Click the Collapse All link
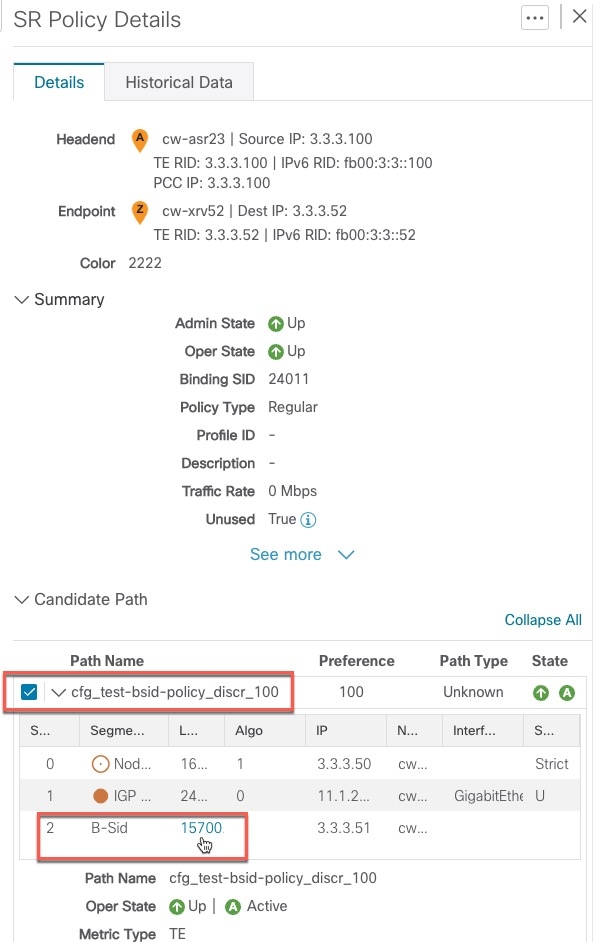The image size is (593, 942). pyautogui.click(x=543, y=620)
